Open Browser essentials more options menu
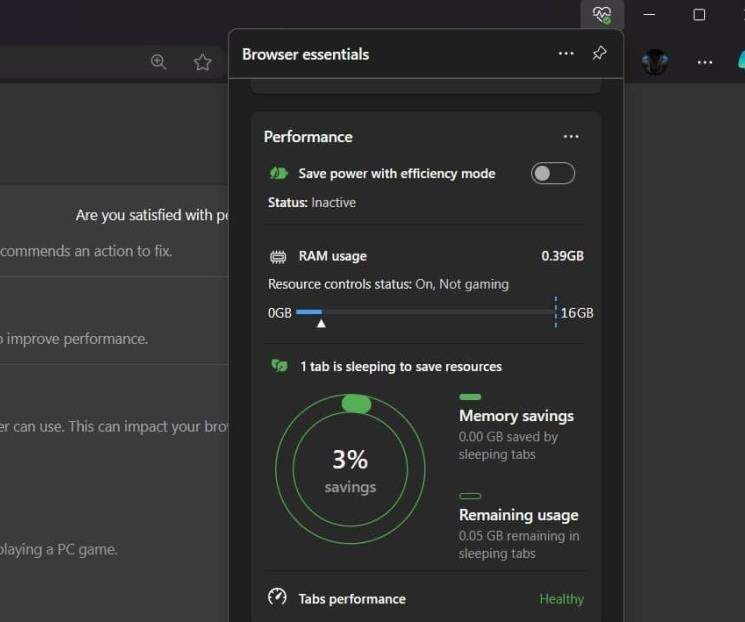 [x=566, y=53]
